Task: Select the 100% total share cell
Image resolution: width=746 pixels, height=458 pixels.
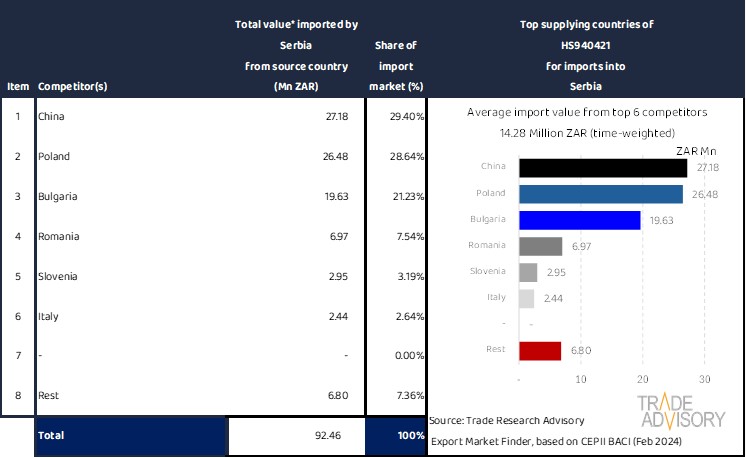Action: [396, 436]
